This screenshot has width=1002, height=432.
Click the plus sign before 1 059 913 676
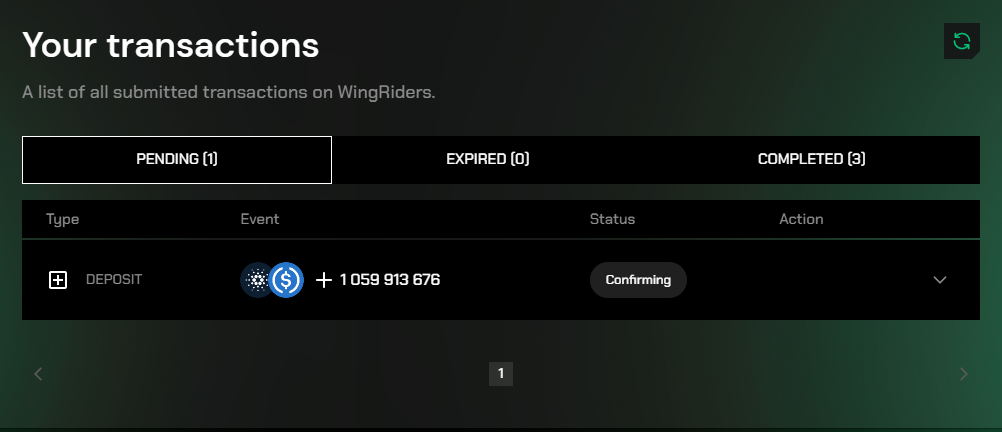pyautogui.click(x=324, y=280)
